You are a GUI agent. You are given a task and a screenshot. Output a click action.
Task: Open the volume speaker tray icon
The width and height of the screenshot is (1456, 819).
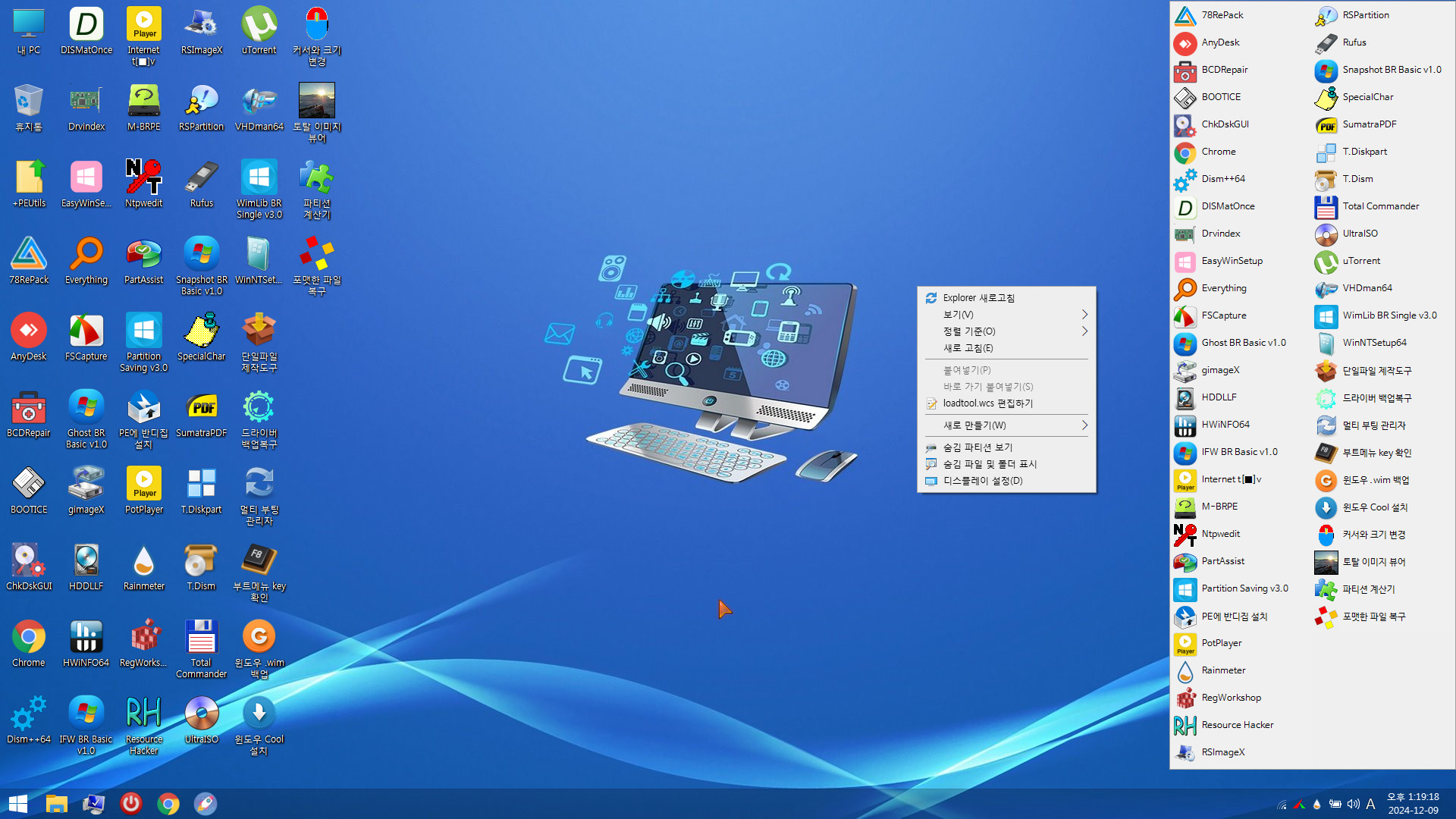[1353, 805]
